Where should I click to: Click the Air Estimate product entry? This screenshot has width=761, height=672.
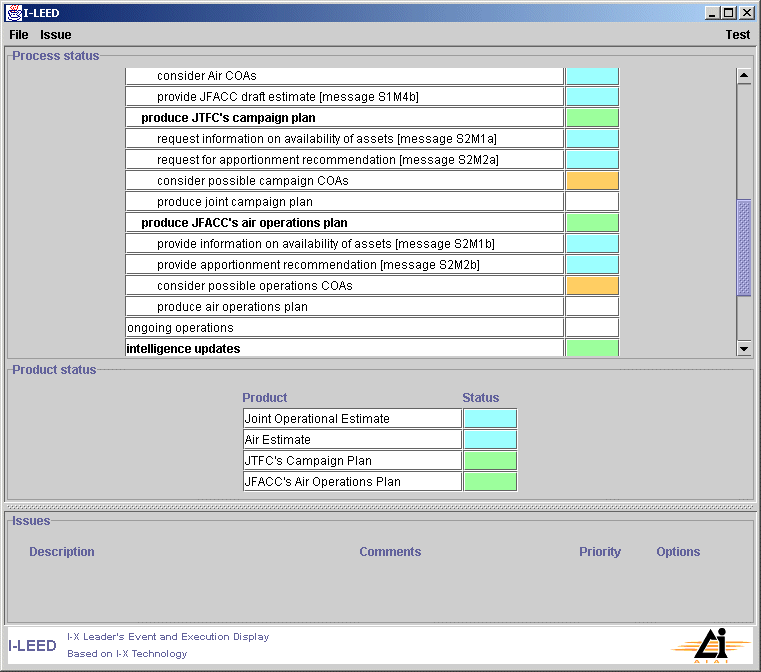352,440
